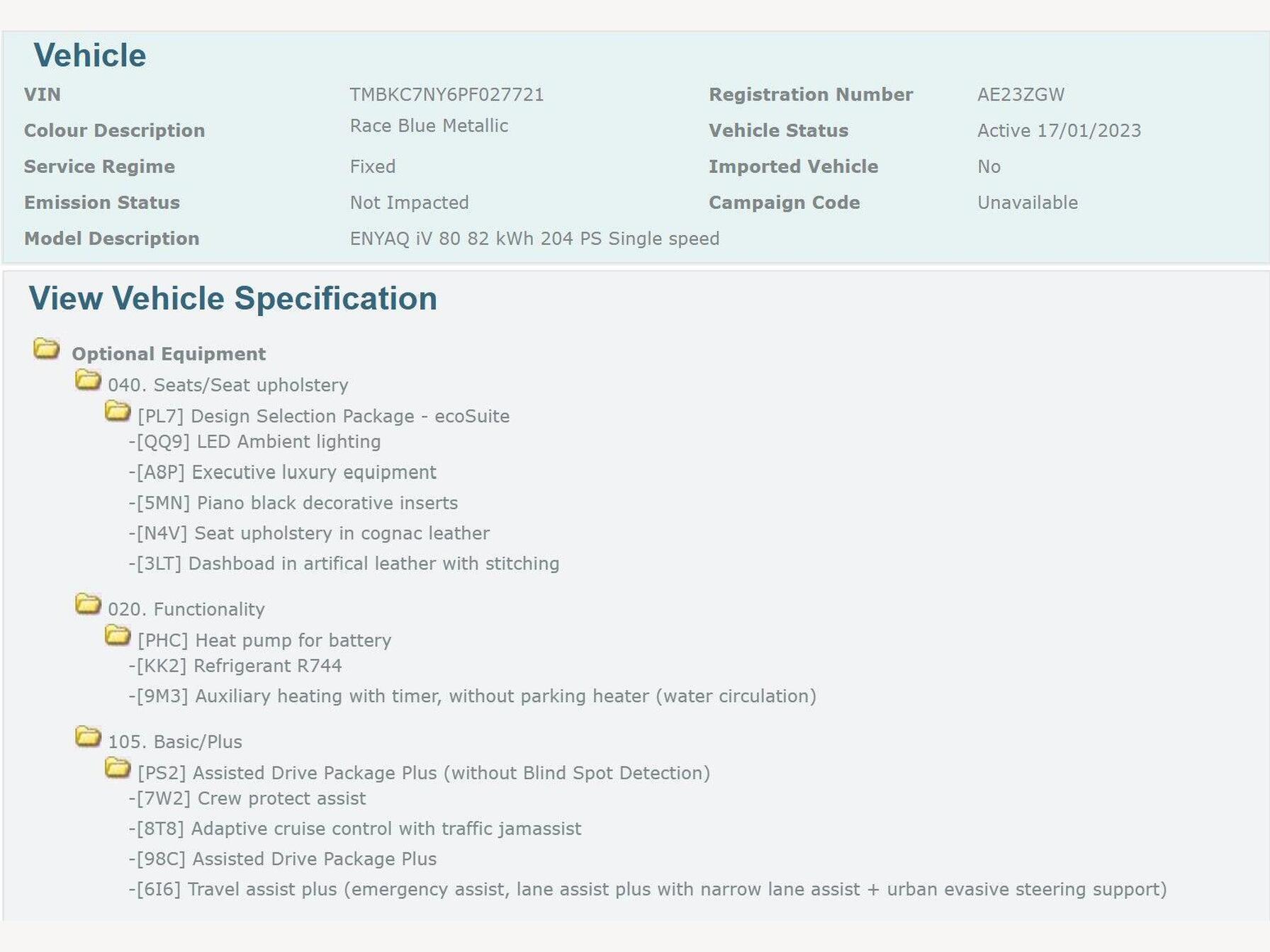Collapse the 020. Functionality folder icon
This screenshot has width=1270, height=952.
[88, 604]
